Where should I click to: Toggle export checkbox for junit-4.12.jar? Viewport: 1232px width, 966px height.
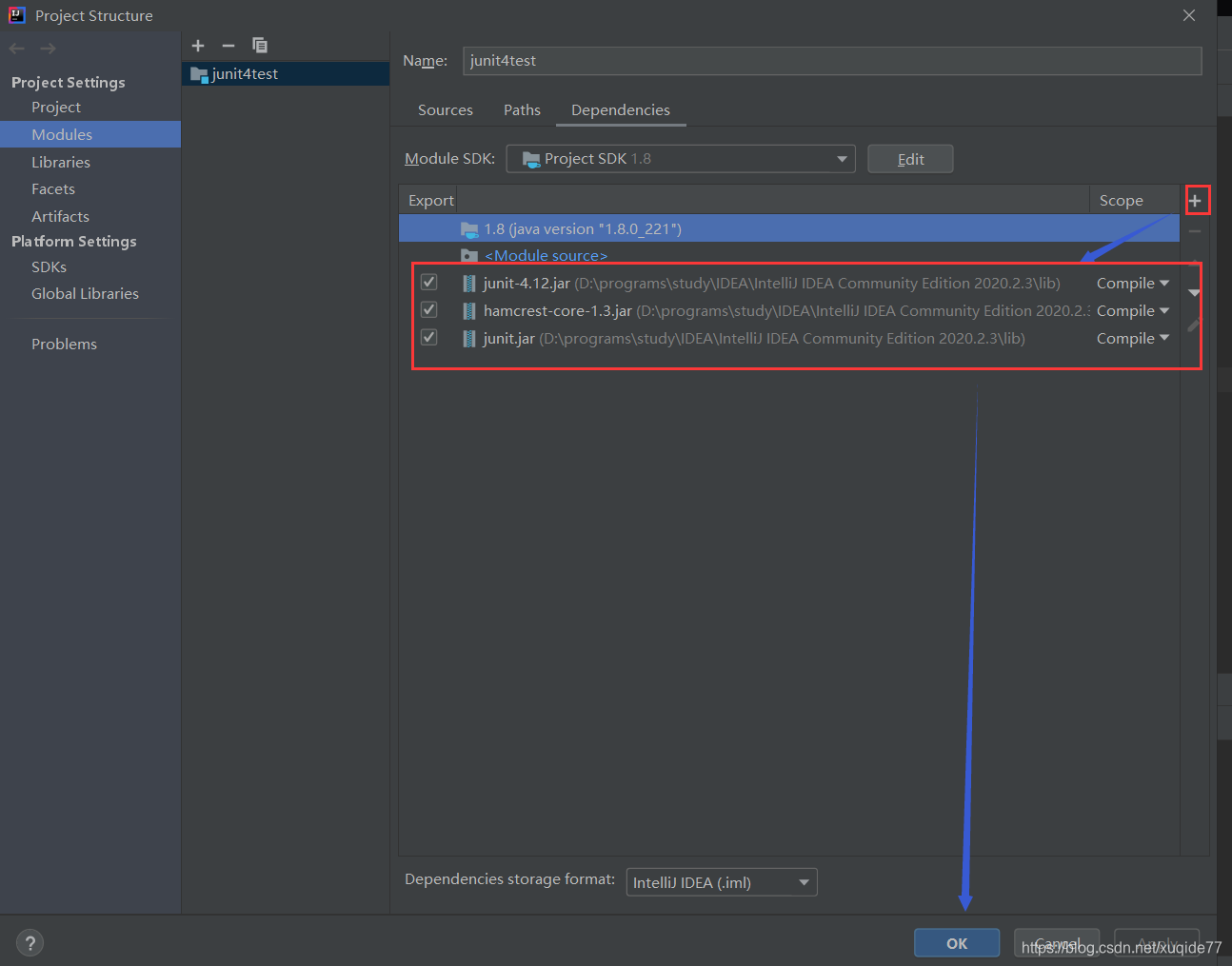[429, 283]
